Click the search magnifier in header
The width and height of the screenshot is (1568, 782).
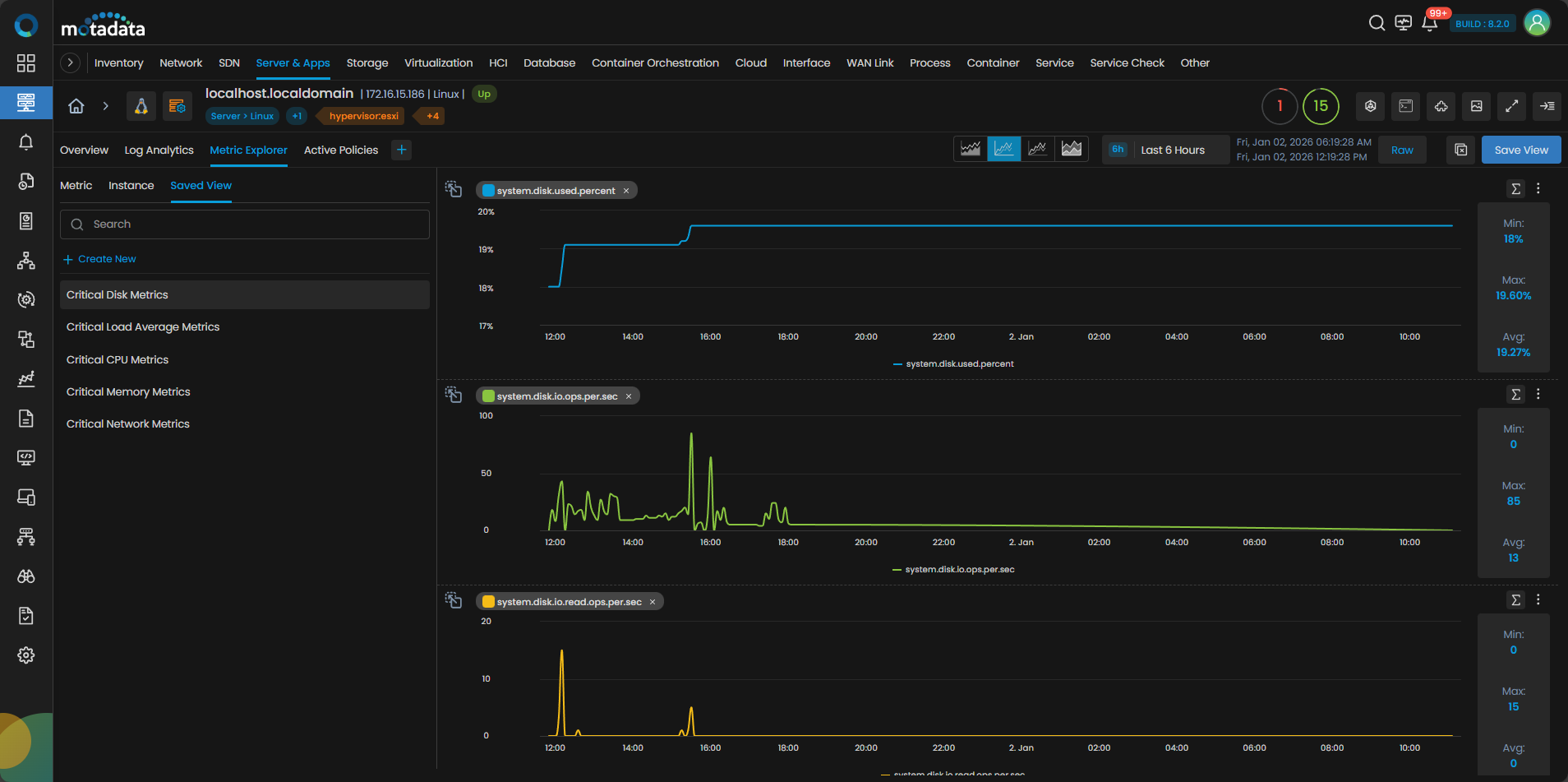(1377, 23)
